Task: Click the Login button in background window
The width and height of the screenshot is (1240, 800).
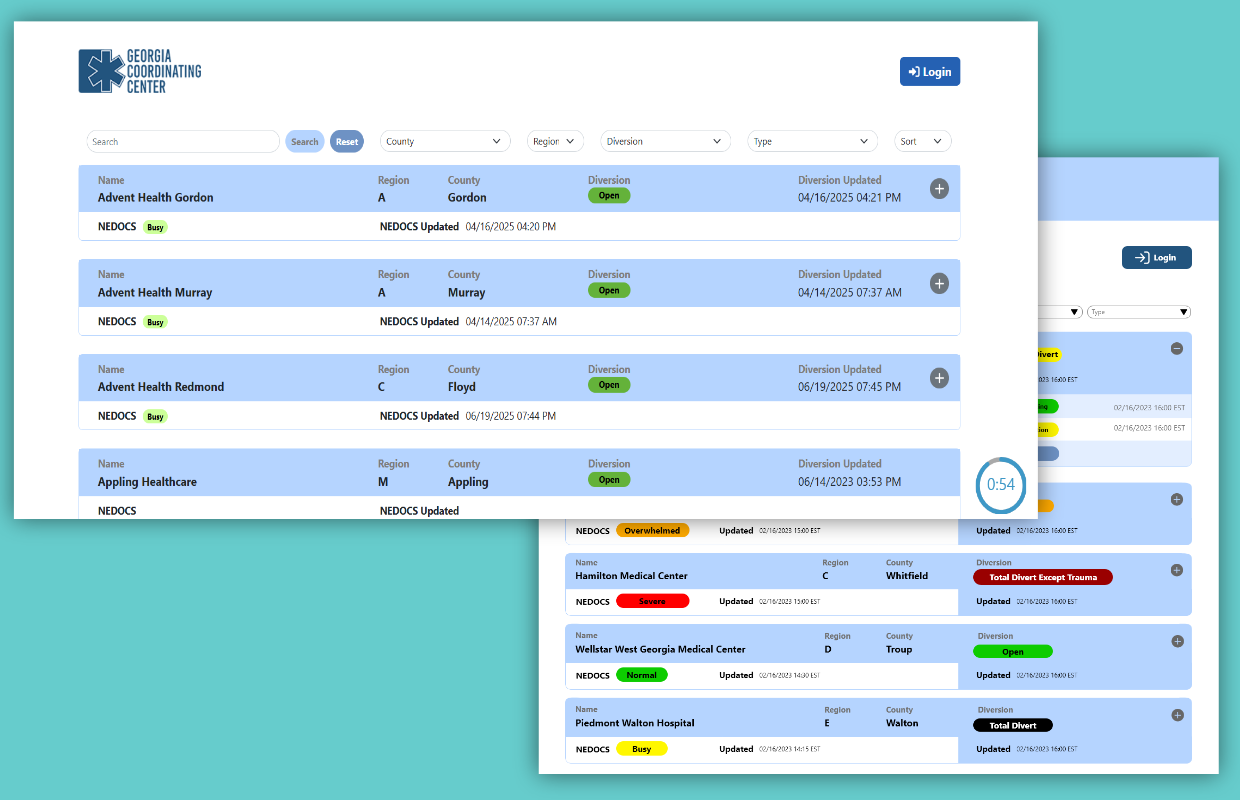Action: pos(1156,258)
